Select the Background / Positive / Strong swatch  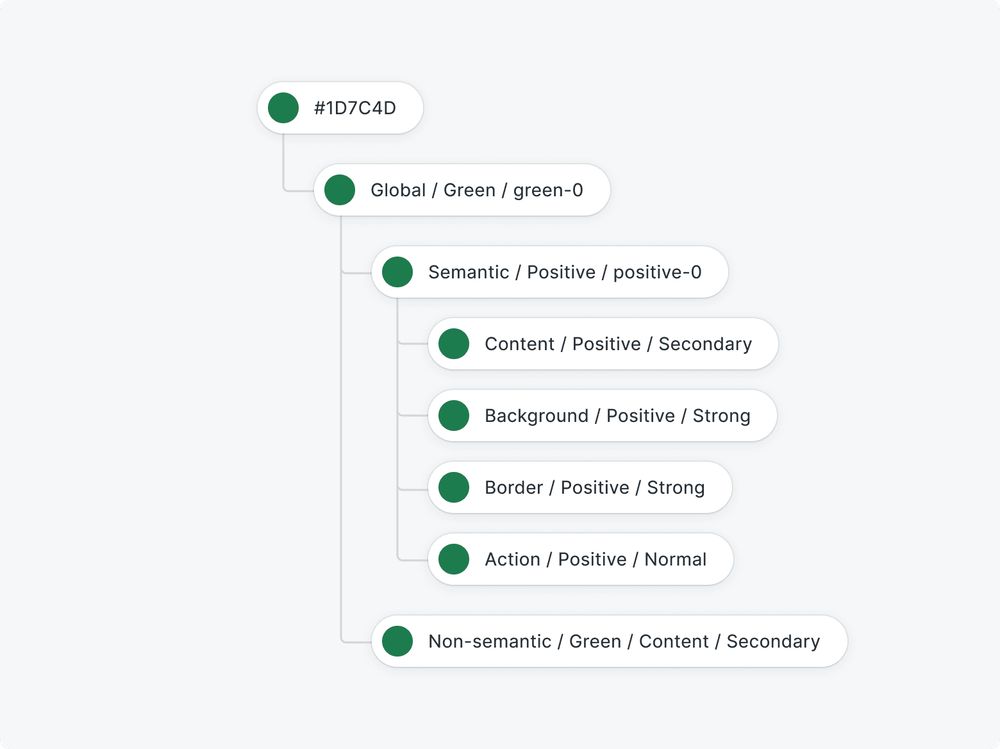[454, 416]
